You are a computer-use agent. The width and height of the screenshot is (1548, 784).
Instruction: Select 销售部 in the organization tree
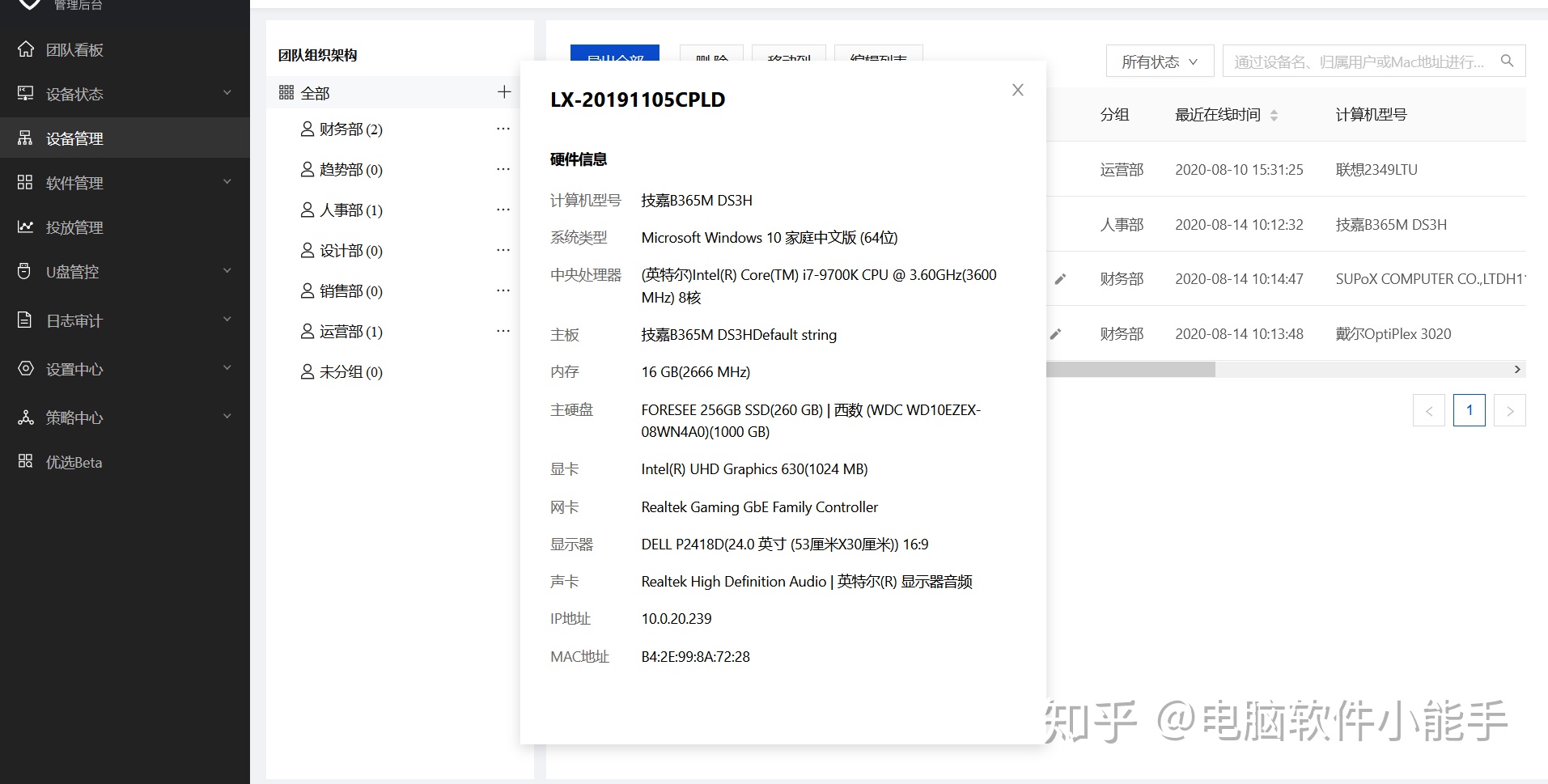(350, 291)
